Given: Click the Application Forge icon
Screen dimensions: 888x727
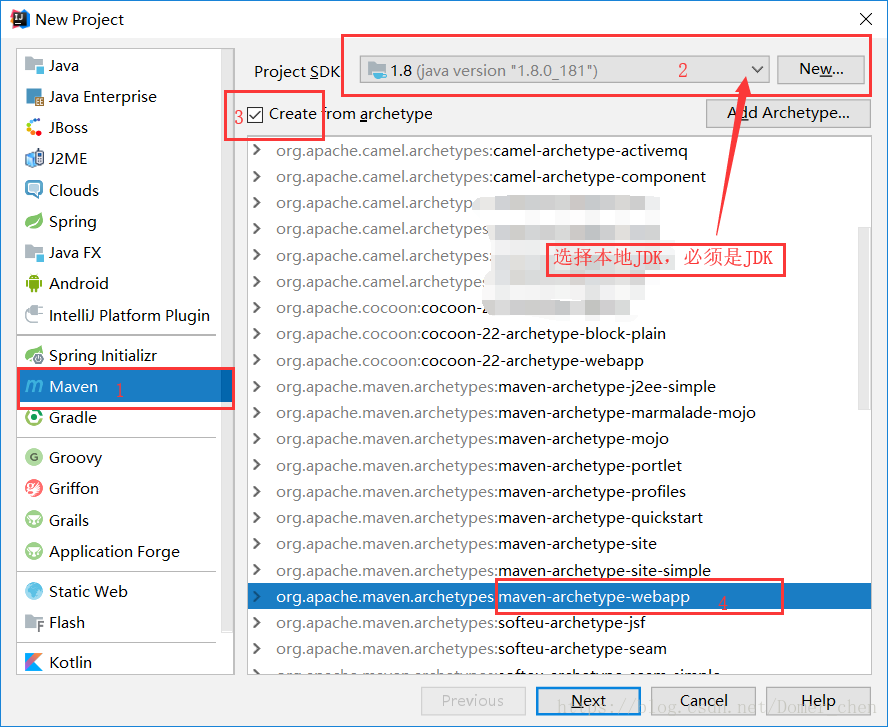Looking at the screenshot, I should pyautogui.click(x=34, y=550).
